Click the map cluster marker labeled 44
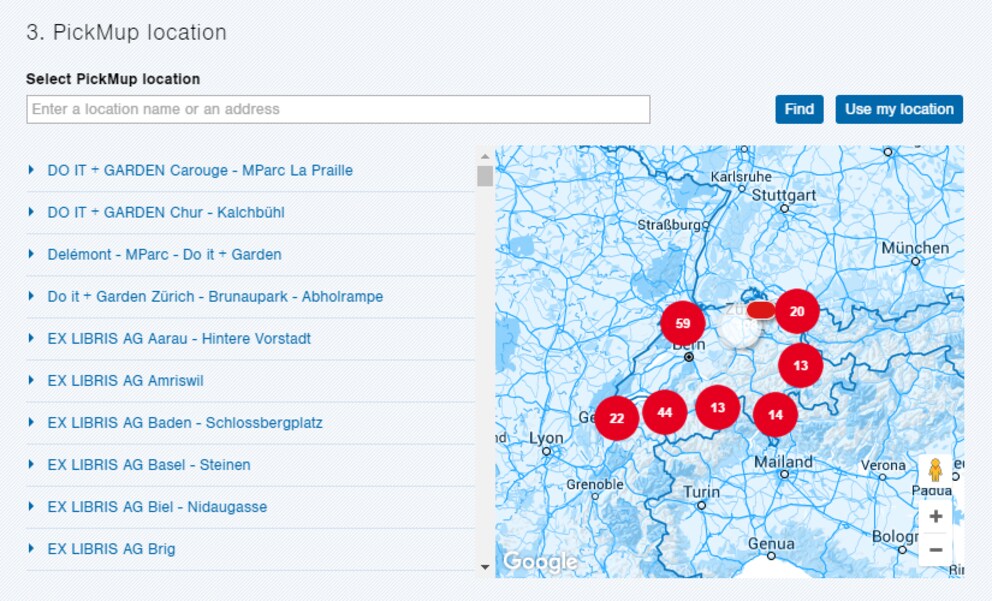The height and width of the screenshot is (601, 992). pos(664,412)
